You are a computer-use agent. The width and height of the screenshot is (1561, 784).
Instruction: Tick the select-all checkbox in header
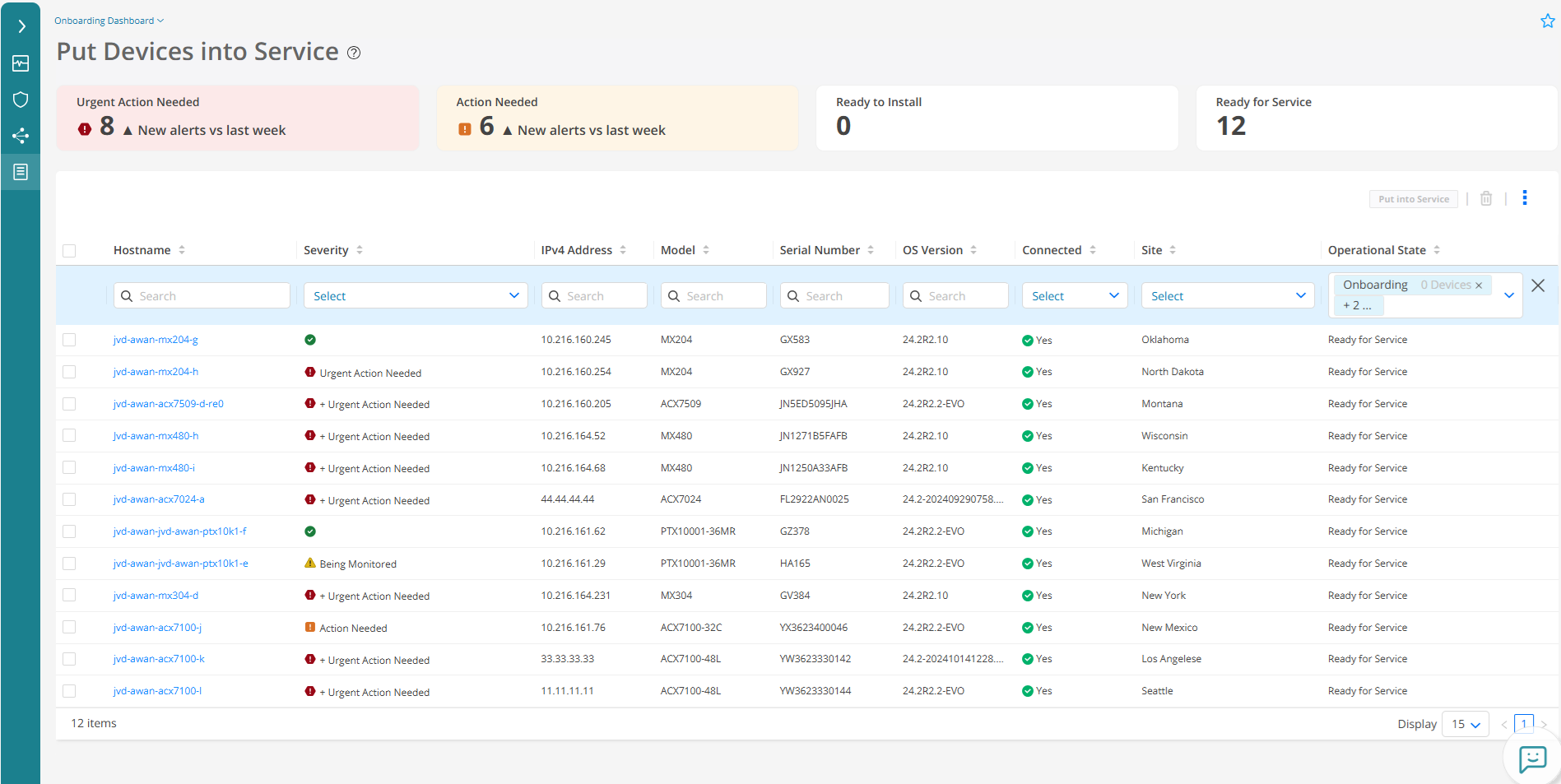pos(69,251)
